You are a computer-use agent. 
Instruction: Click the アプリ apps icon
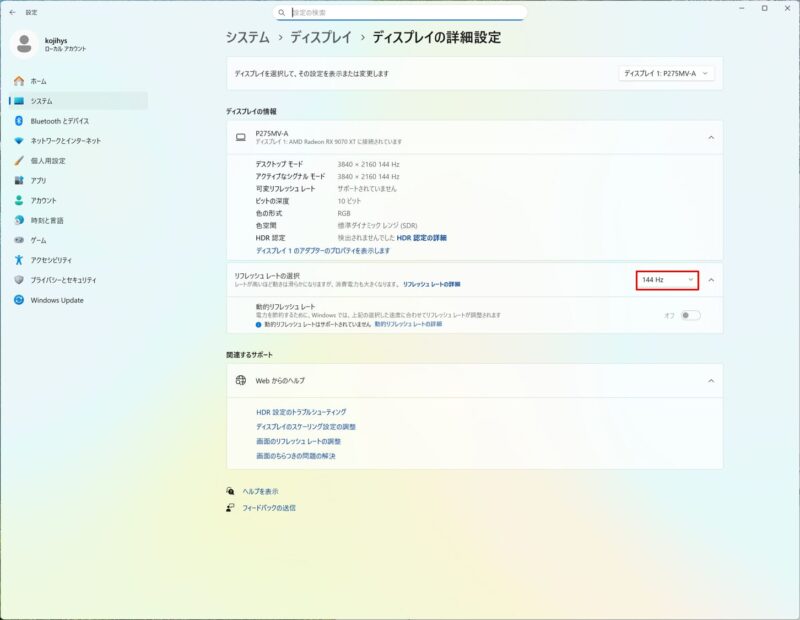(x=19, y=181)
